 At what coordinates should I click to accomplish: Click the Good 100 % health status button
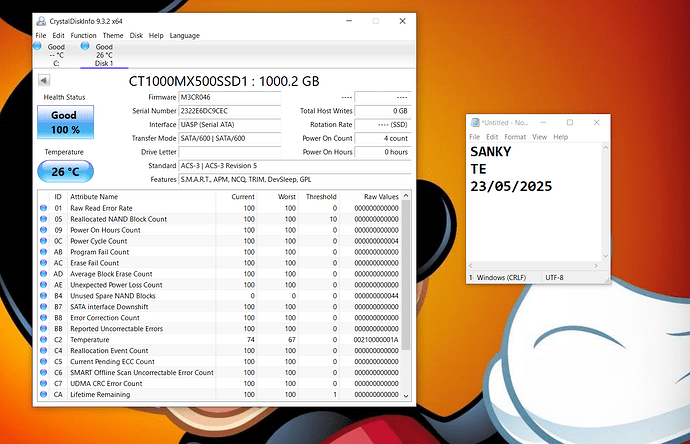tap(65, 122)
